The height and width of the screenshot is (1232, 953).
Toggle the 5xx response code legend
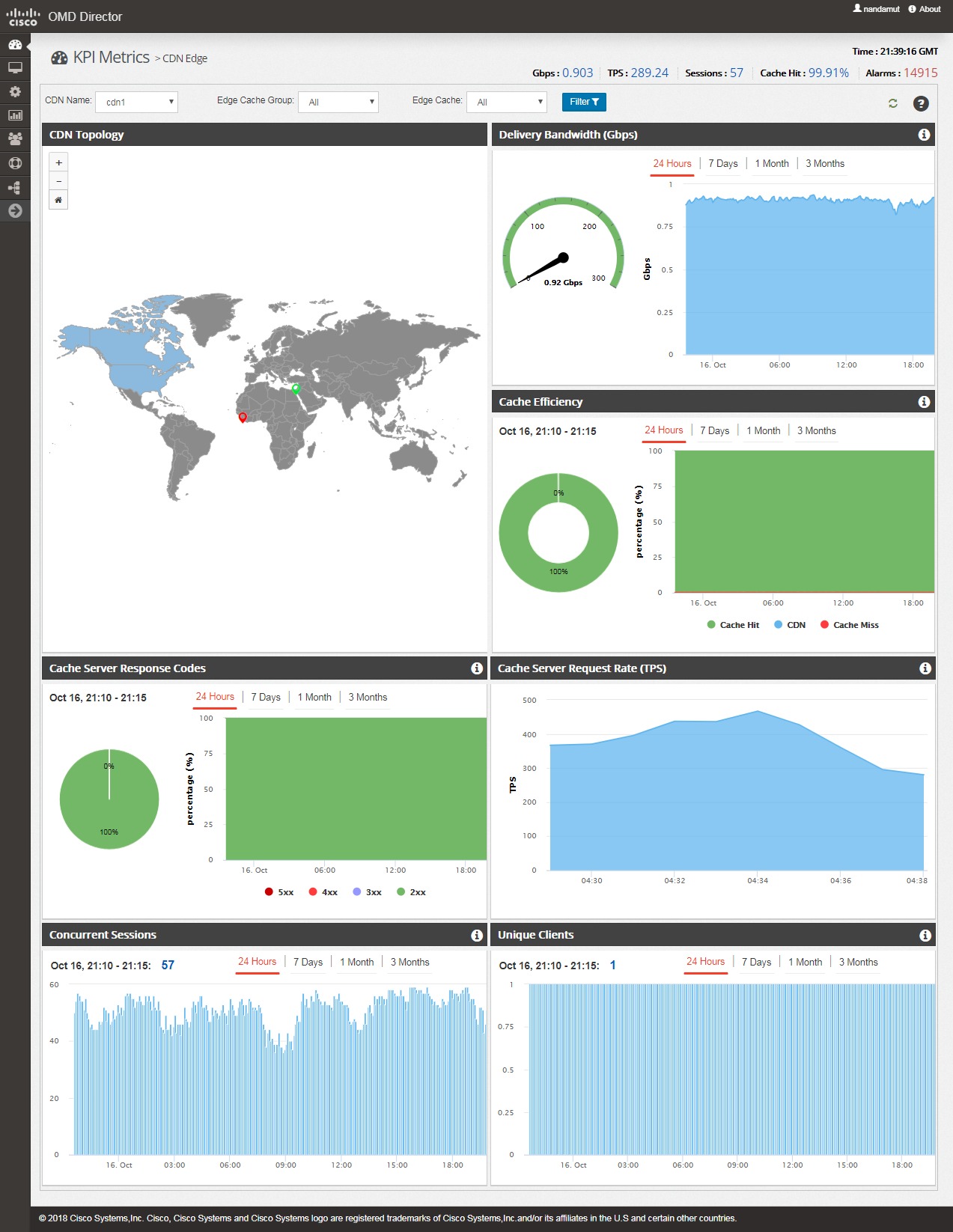278,892
